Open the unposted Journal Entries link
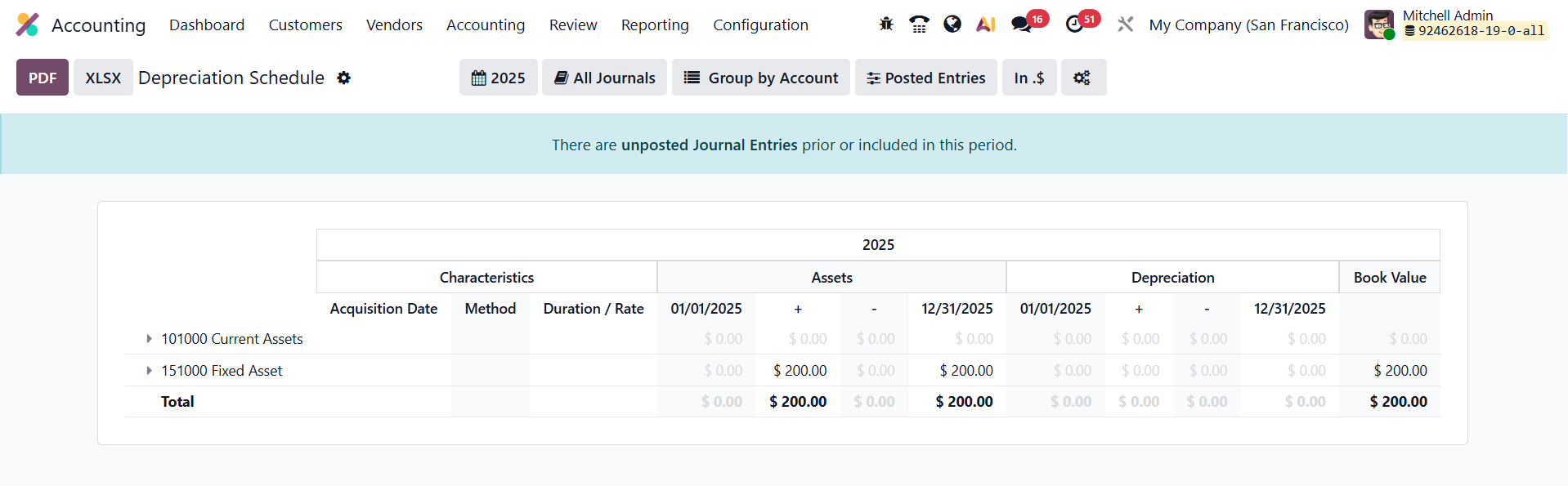Image resolution: width=1568 pixels, height=486 pixels. pyautogui.click(x=709, y=145)
